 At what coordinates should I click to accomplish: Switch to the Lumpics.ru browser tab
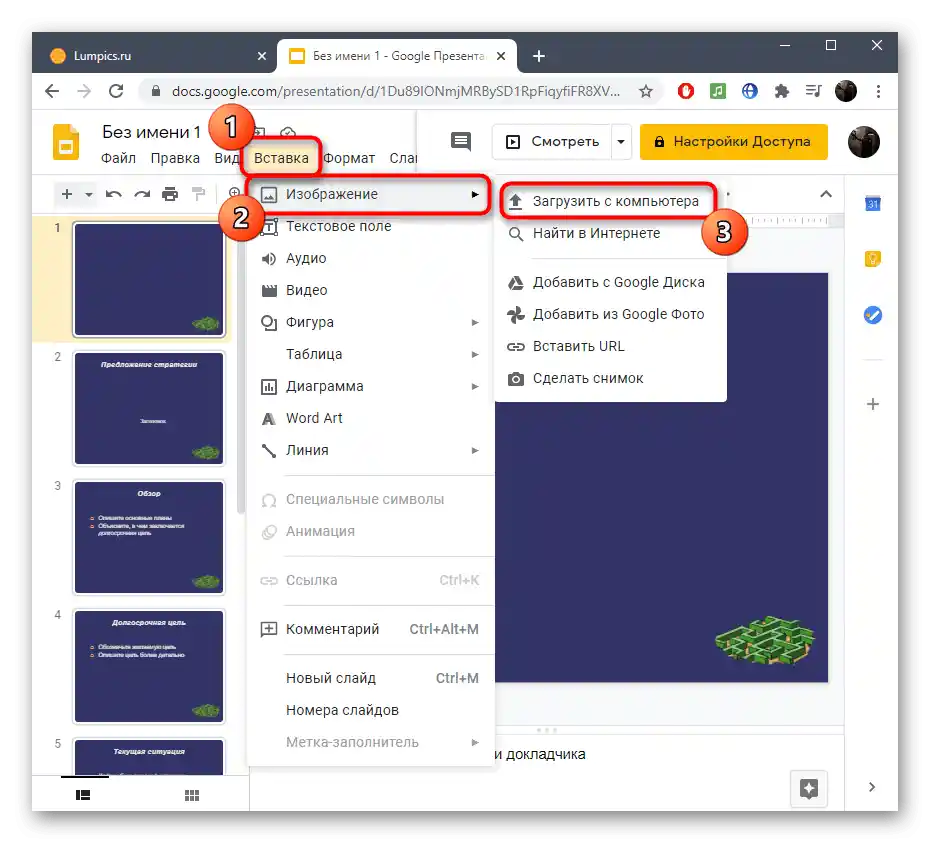coord(154,56)
